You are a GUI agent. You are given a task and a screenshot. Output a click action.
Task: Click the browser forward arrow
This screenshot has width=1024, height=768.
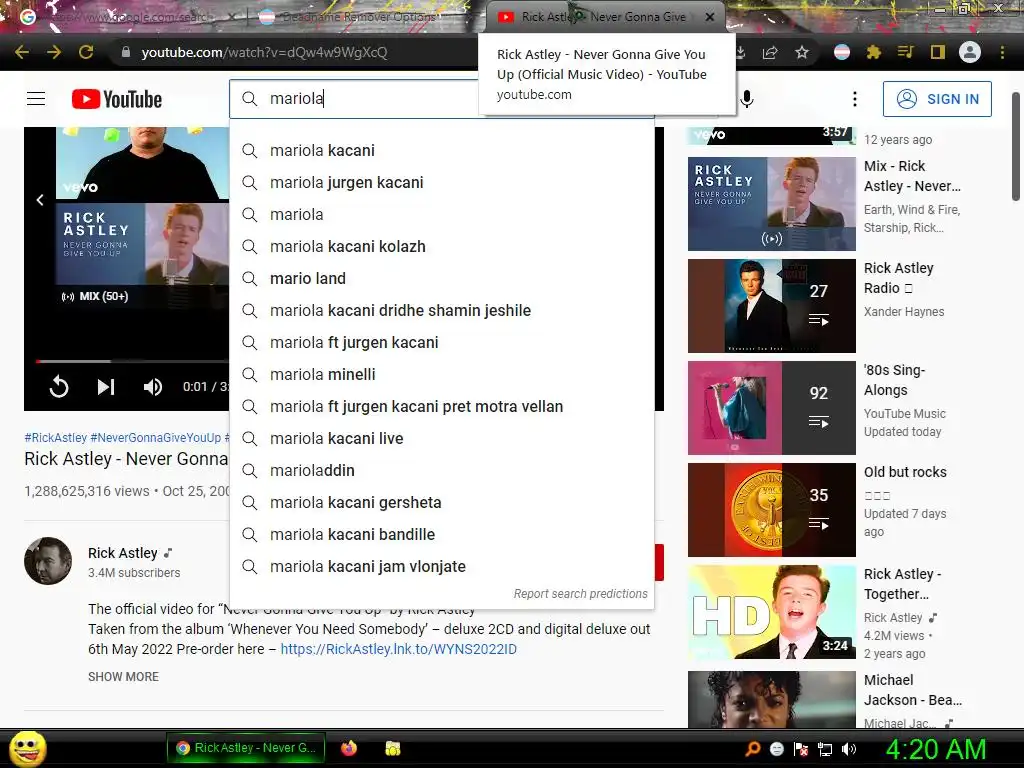tap(54, 52)
